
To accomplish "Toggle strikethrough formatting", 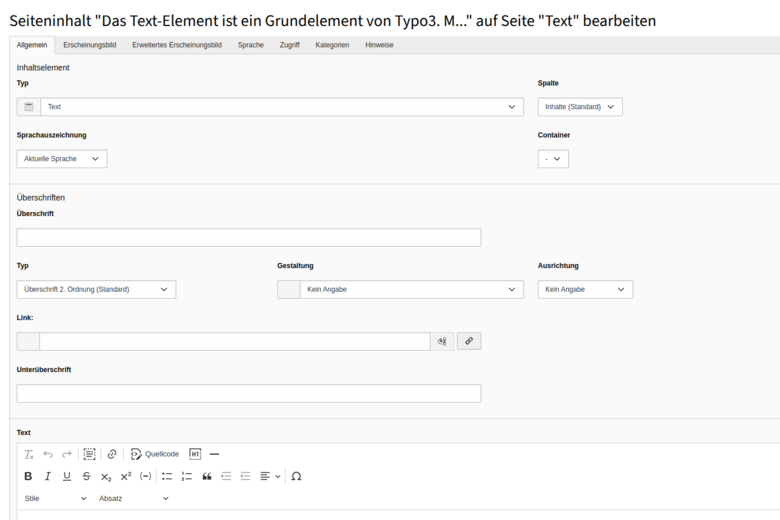I will pyautogui.click(x=87, y=476).
